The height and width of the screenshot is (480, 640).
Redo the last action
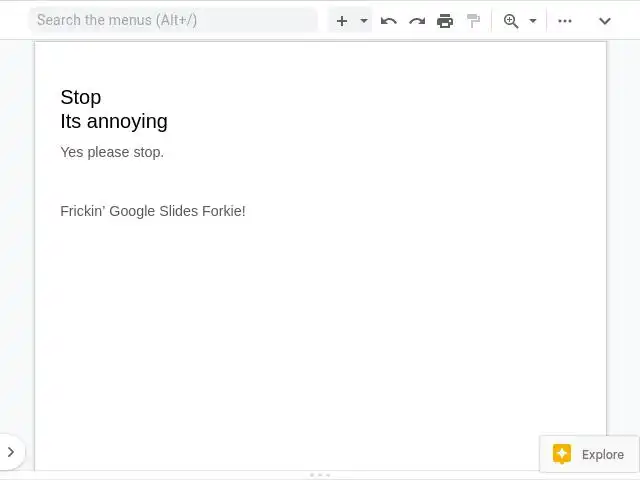[417, 21]
